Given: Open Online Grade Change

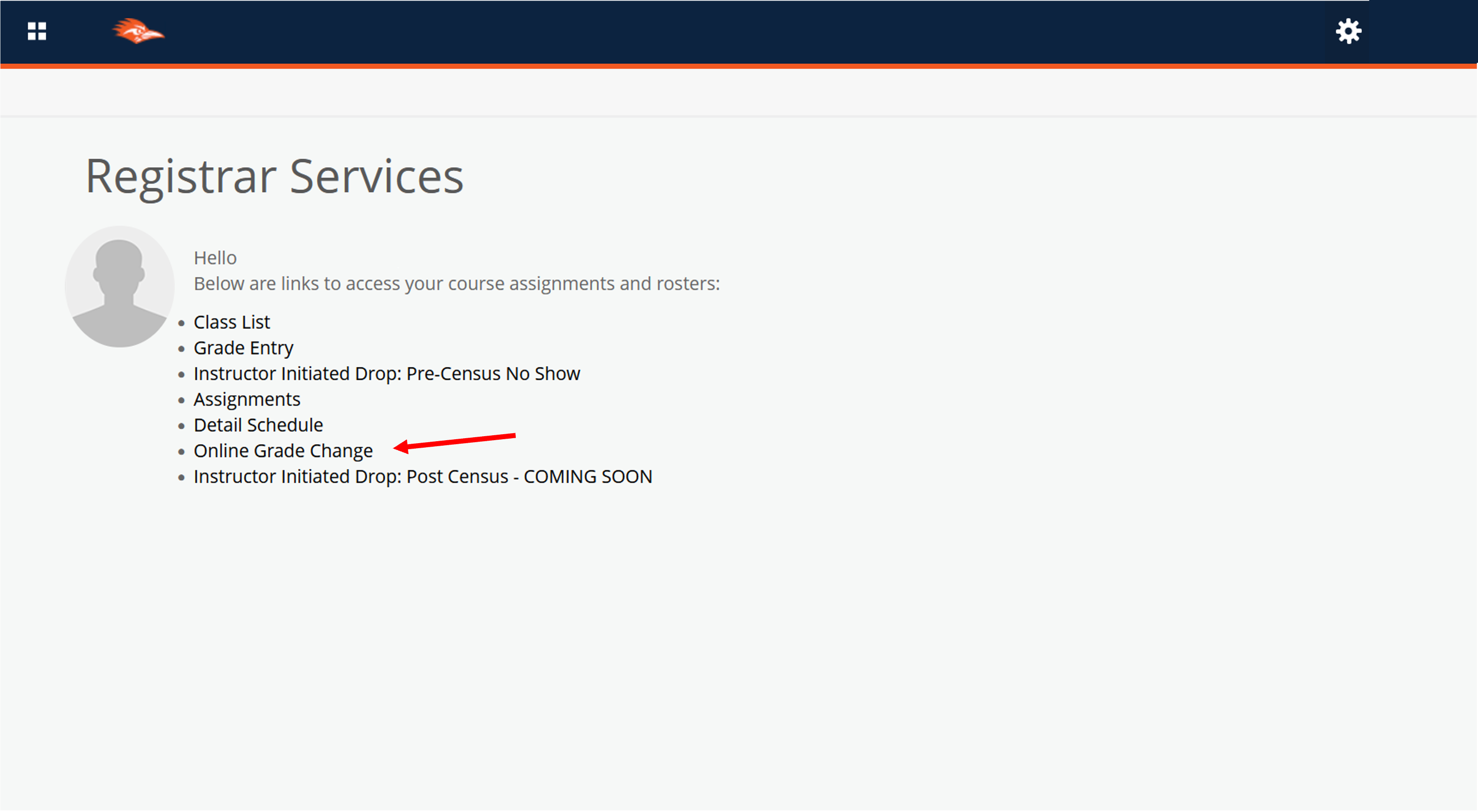Looking at the screenshot, I should (283, 451).
